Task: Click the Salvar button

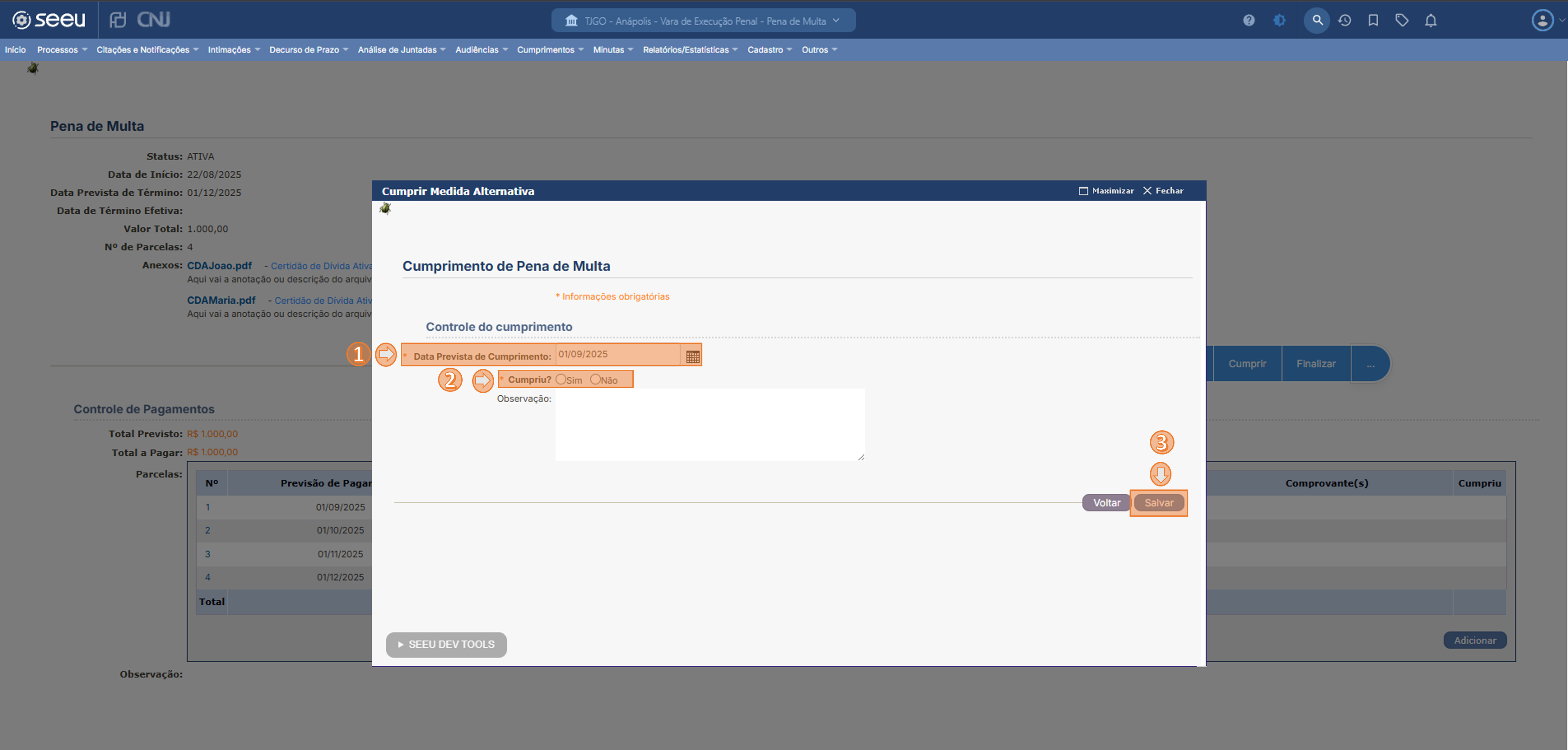Action: click(x=1159, y=503)
